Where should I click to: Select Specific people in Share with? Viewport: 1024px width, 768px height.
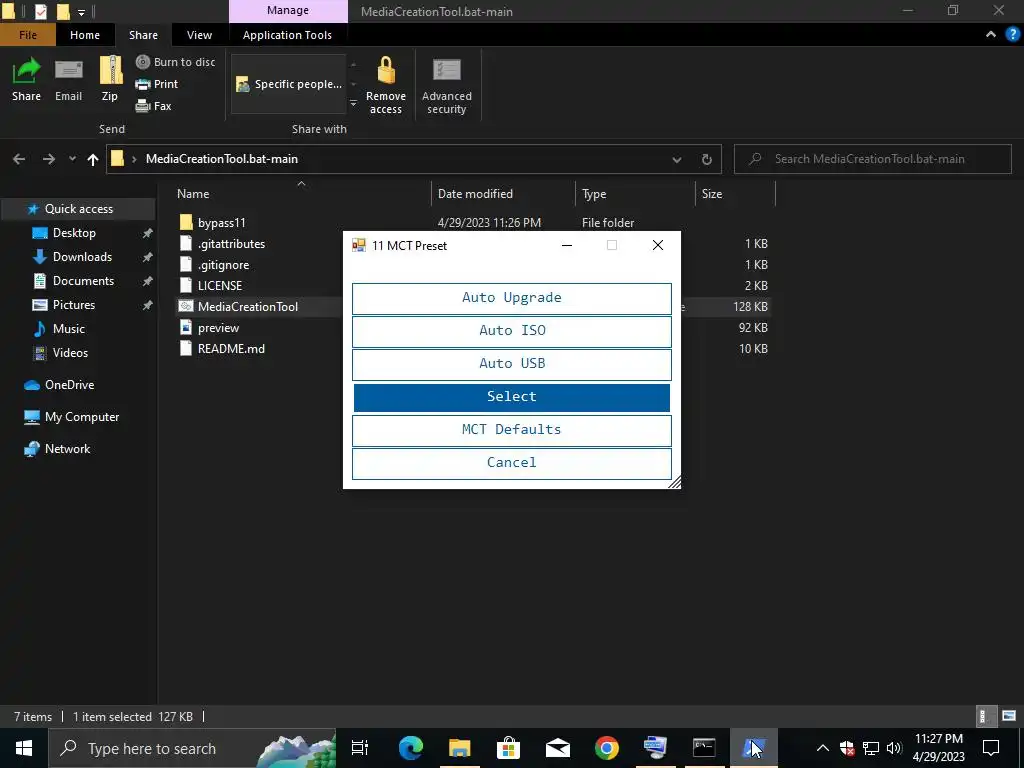click(289, 84)
